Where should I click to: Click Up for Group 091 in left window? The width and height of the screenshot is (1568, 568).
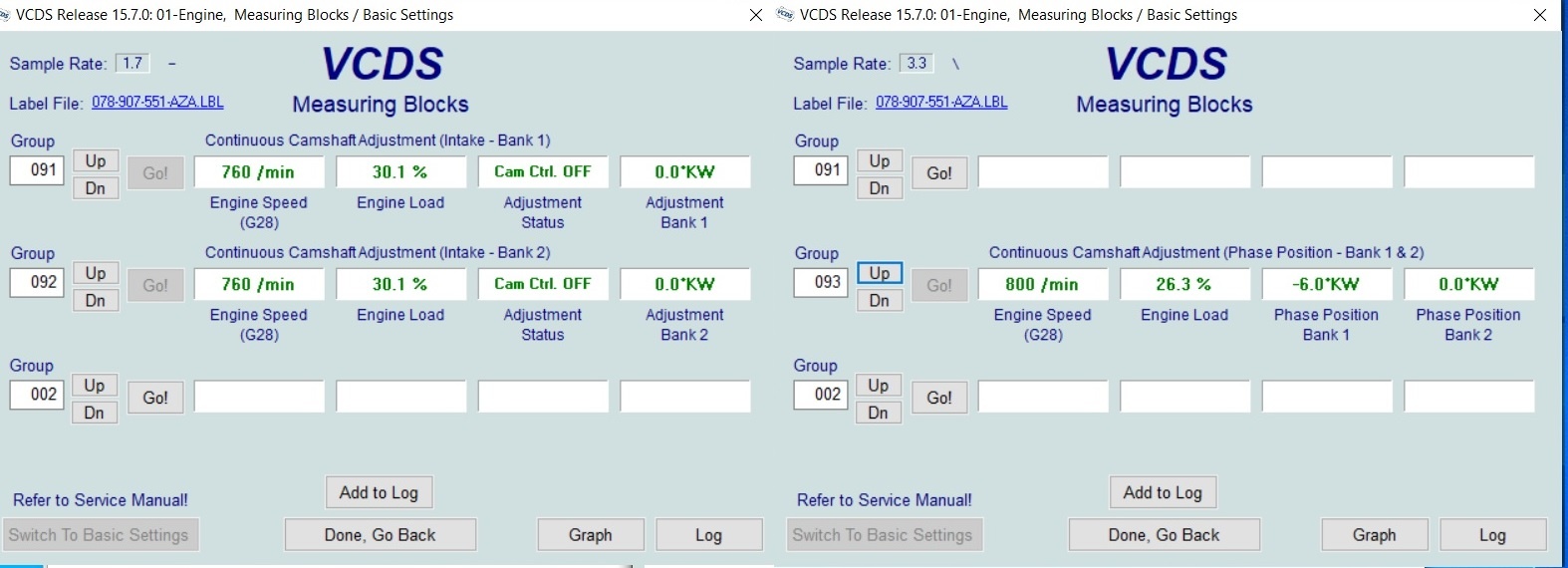click(96, 160)
